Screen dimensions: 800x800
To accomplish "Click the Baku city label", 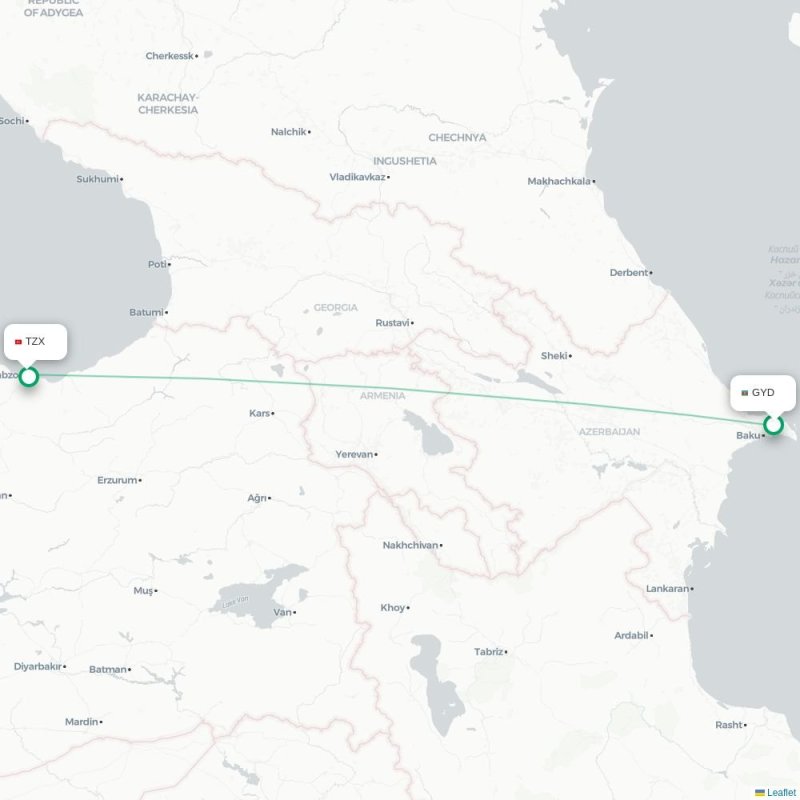I will pos(748,435).
